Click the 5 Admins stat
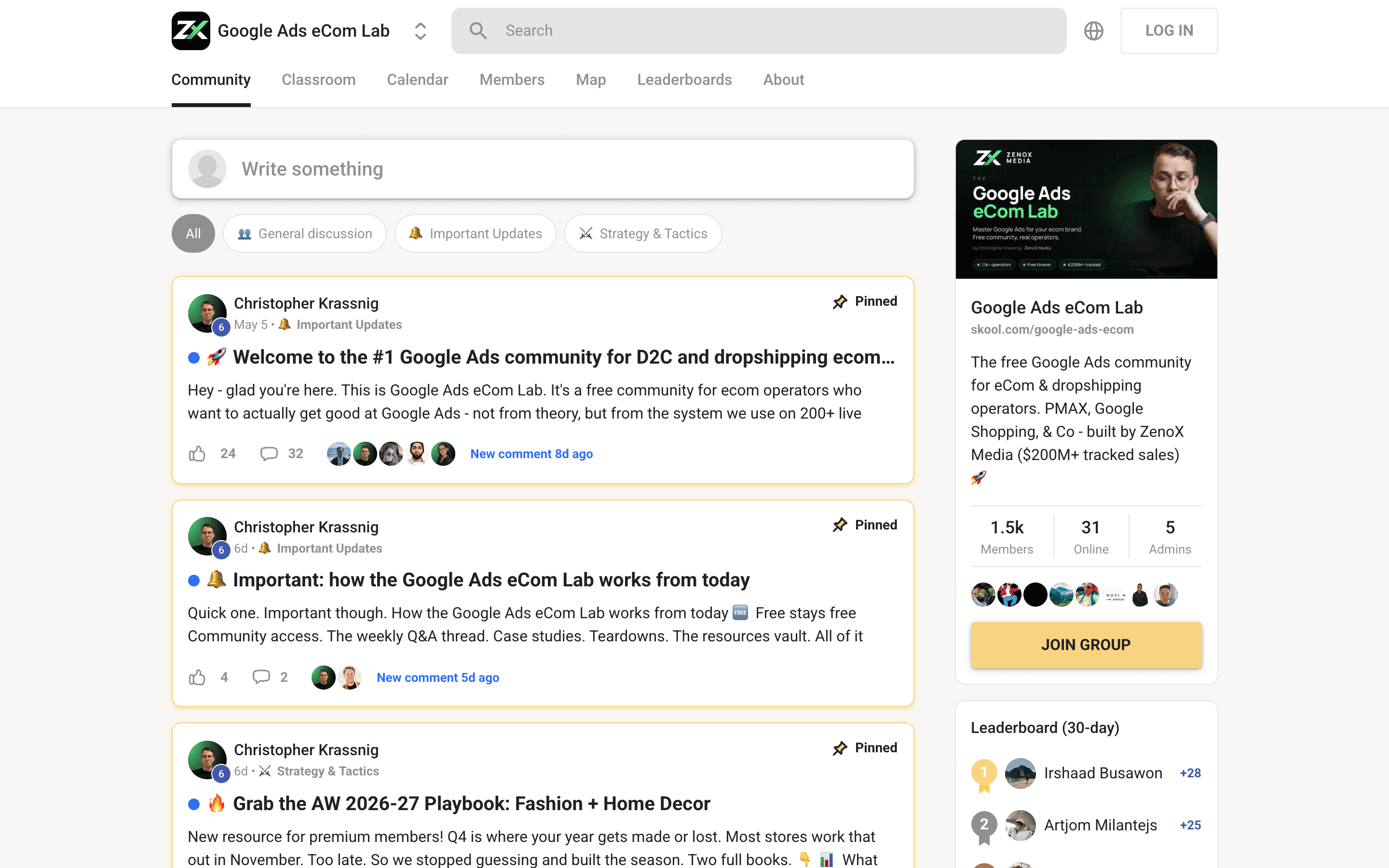The width and height of the screenshot is (1389, 868). [1170, 537]
